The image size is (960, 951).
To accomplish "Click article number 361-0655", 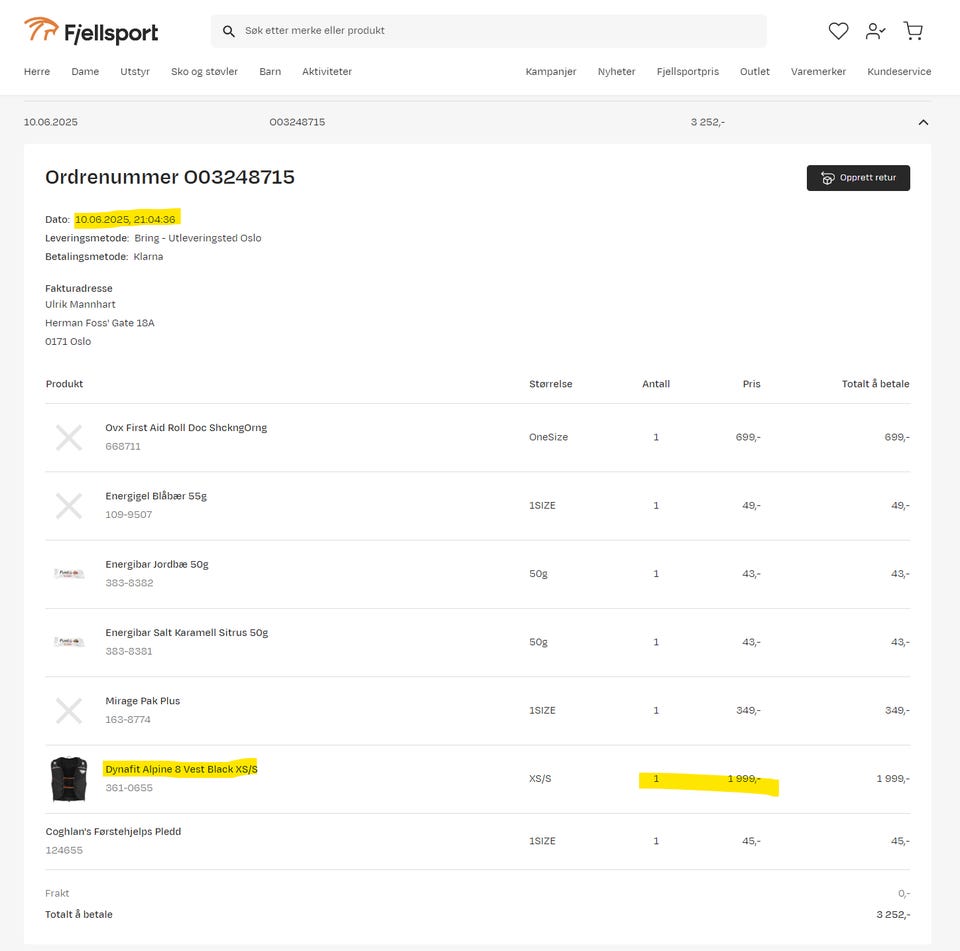I will coord(129,788).
